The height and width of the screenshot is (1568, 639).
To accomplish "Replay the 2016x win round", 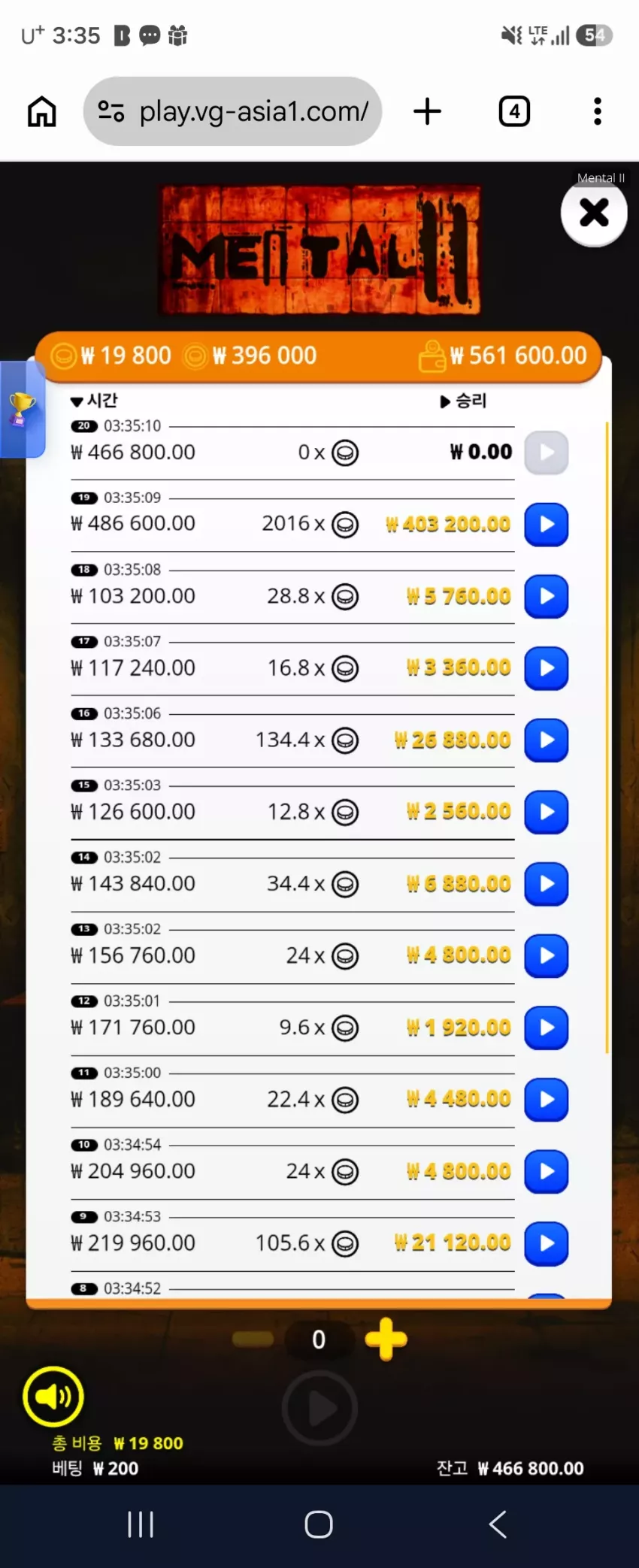I will pyautogui.click(x=546, y=524).
